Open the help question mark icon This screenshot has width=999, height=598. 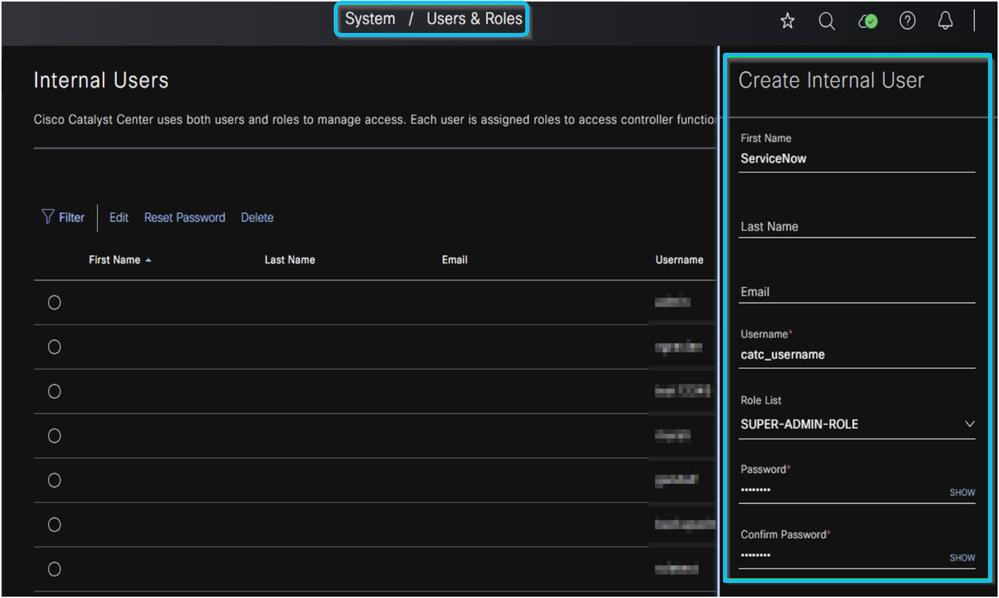907,21
